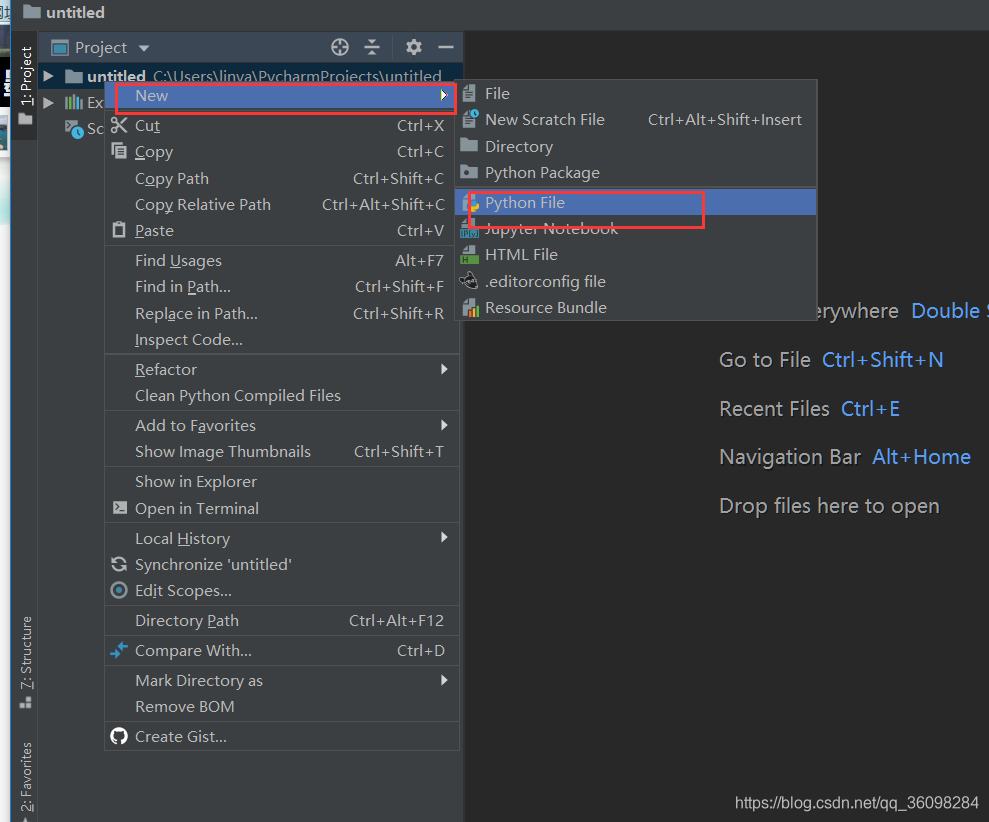This screenshot has height=822, width=989.
Task: Open the 1: Project side tab
Action: coord(25,84)
